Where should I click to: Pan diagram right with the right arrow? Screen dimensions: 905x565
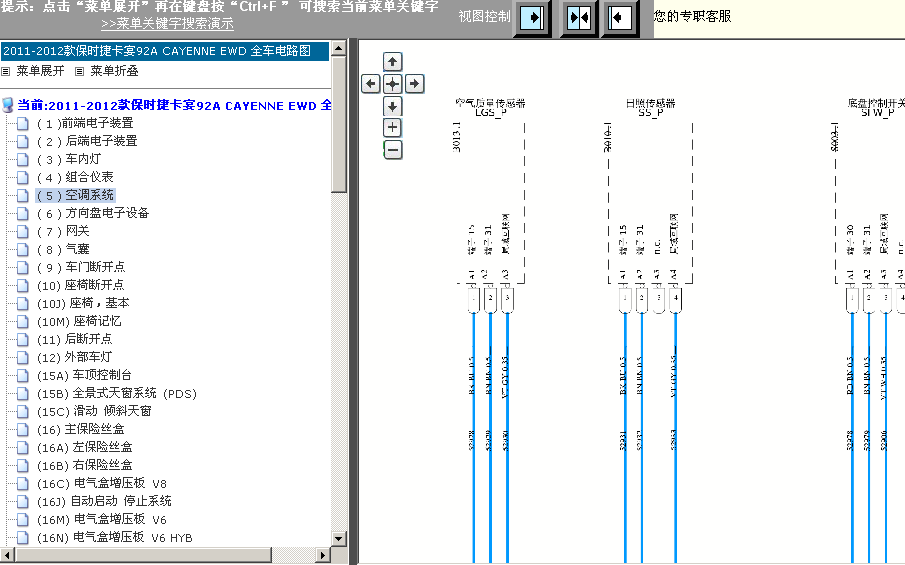[x=414, y=84]
